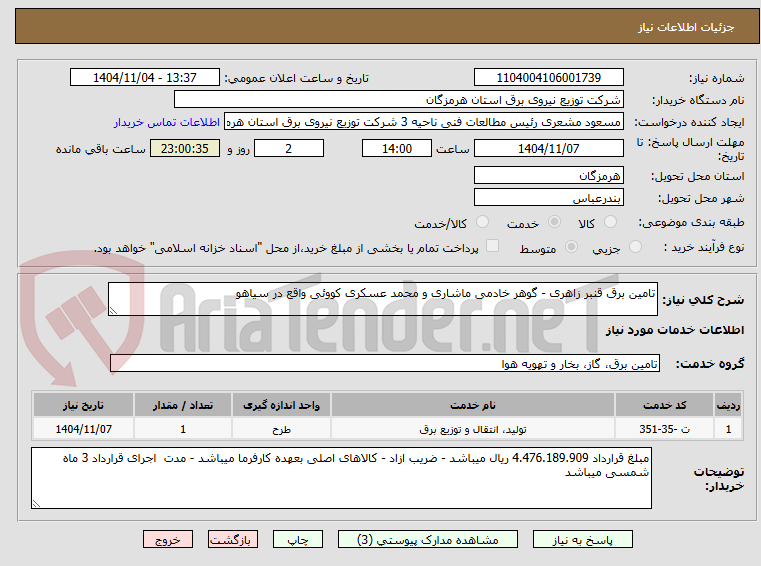Select the 'کالا/خدمت' radio button

point(482,222)
